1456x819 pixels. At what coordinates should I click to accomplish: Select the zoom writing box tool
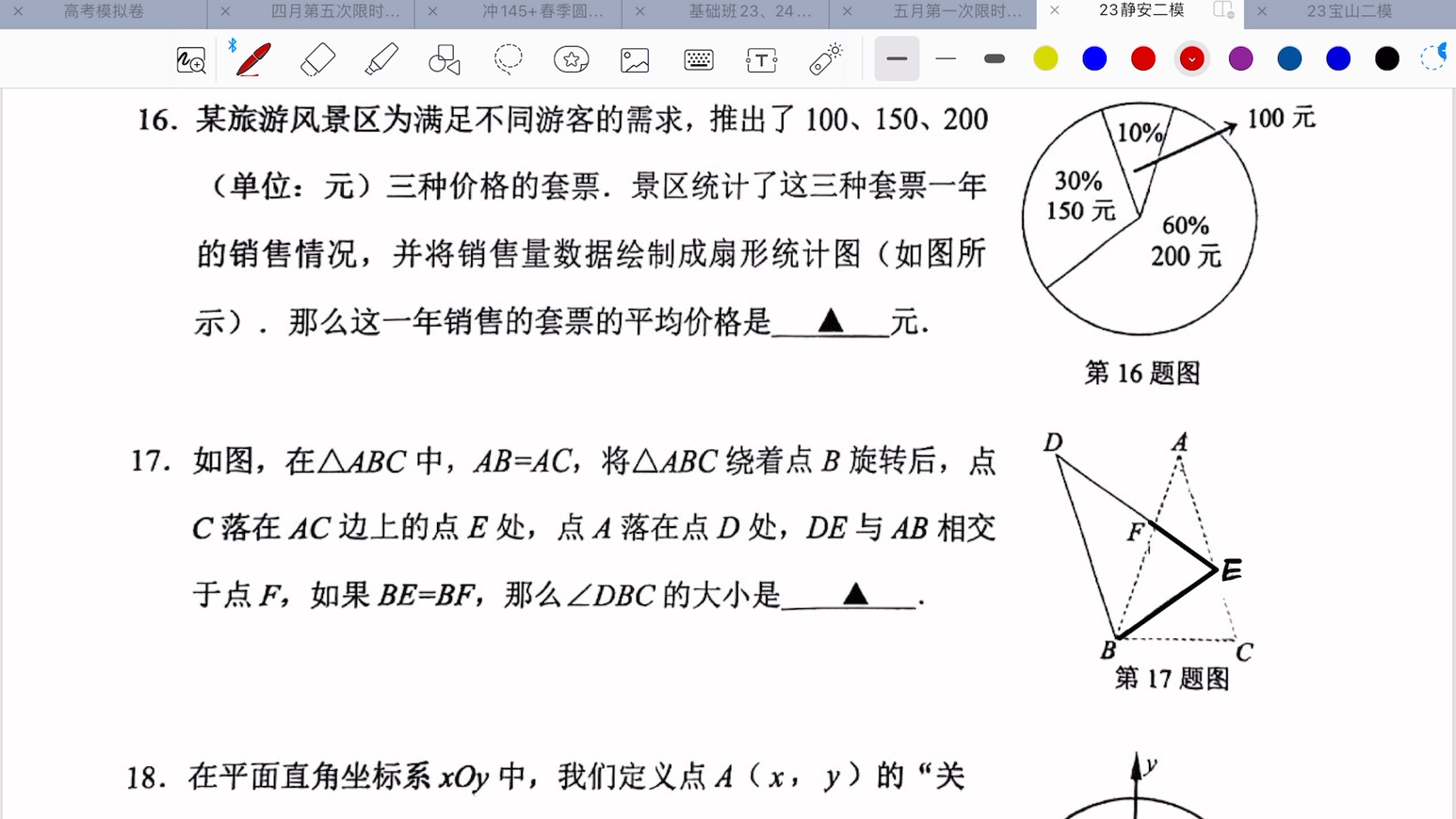pyautogui.click(x=191, y=60)
